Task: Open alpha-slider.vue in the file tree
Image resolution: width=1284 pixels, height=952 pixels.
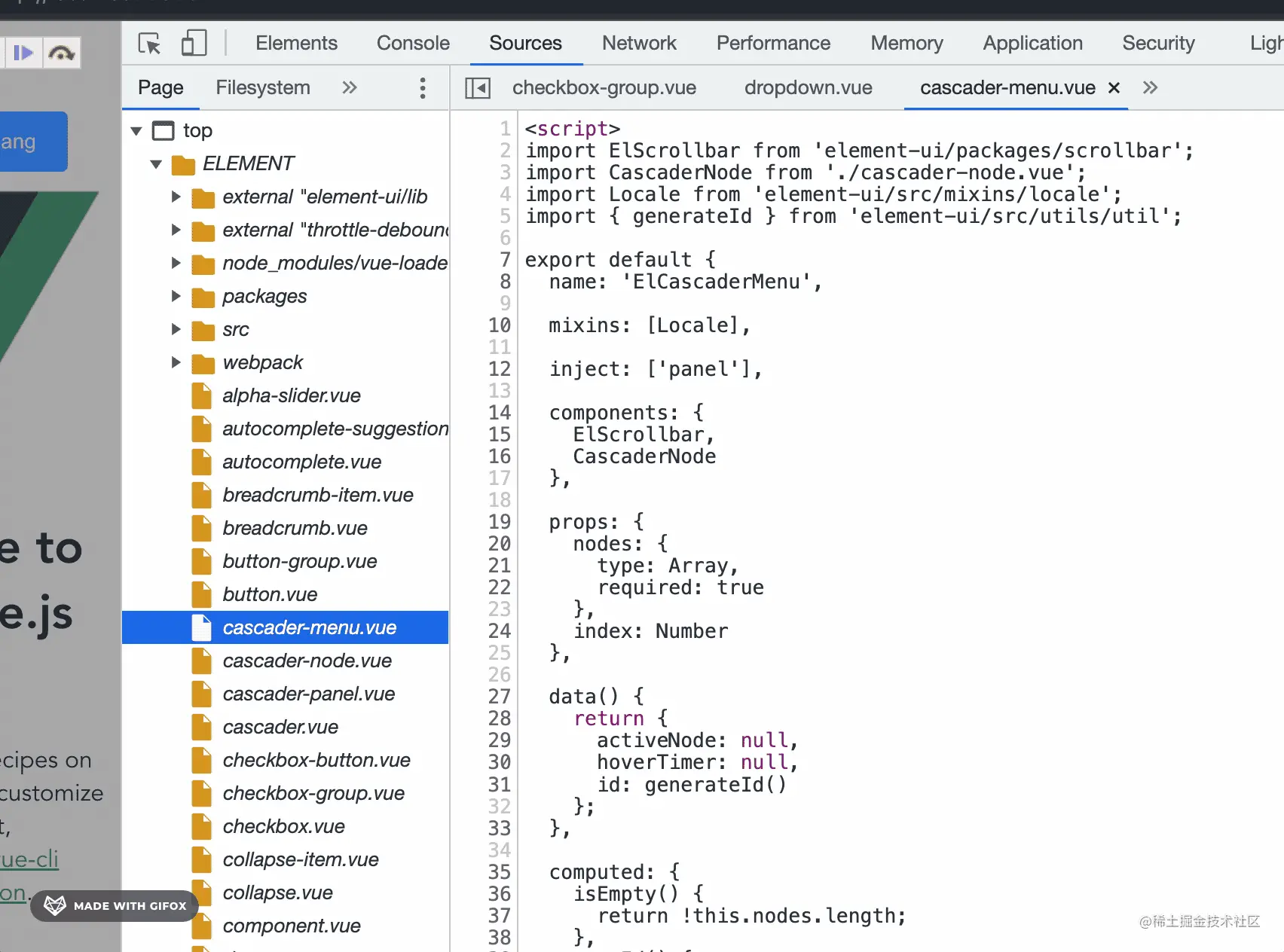Action: pos(291,395)
